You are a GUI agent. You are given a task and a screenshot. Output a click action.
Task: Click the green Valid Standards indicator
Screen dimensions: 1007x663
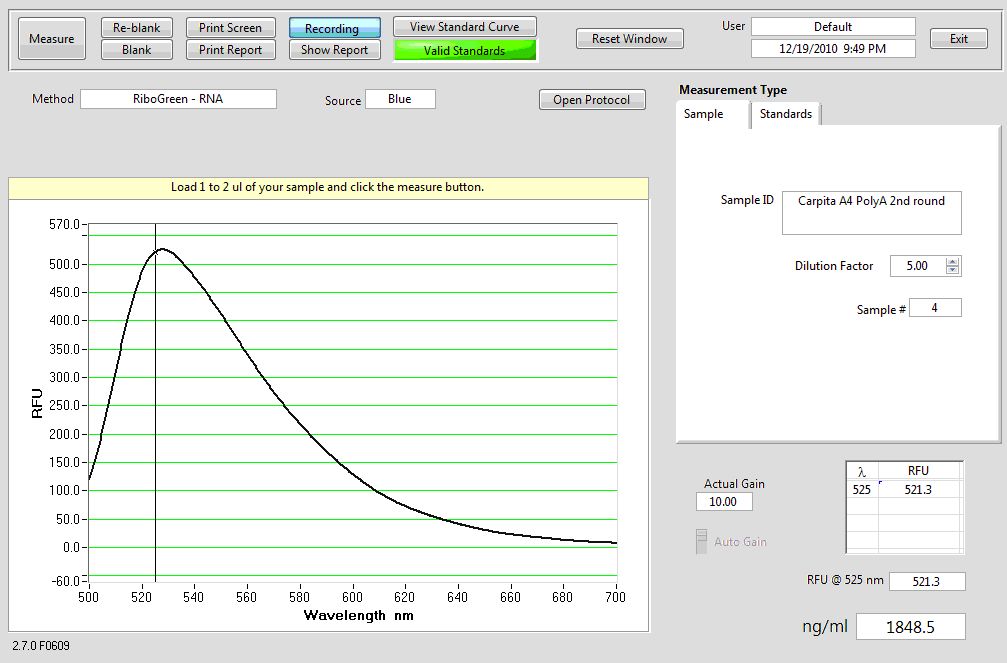(x=464, y=50)
